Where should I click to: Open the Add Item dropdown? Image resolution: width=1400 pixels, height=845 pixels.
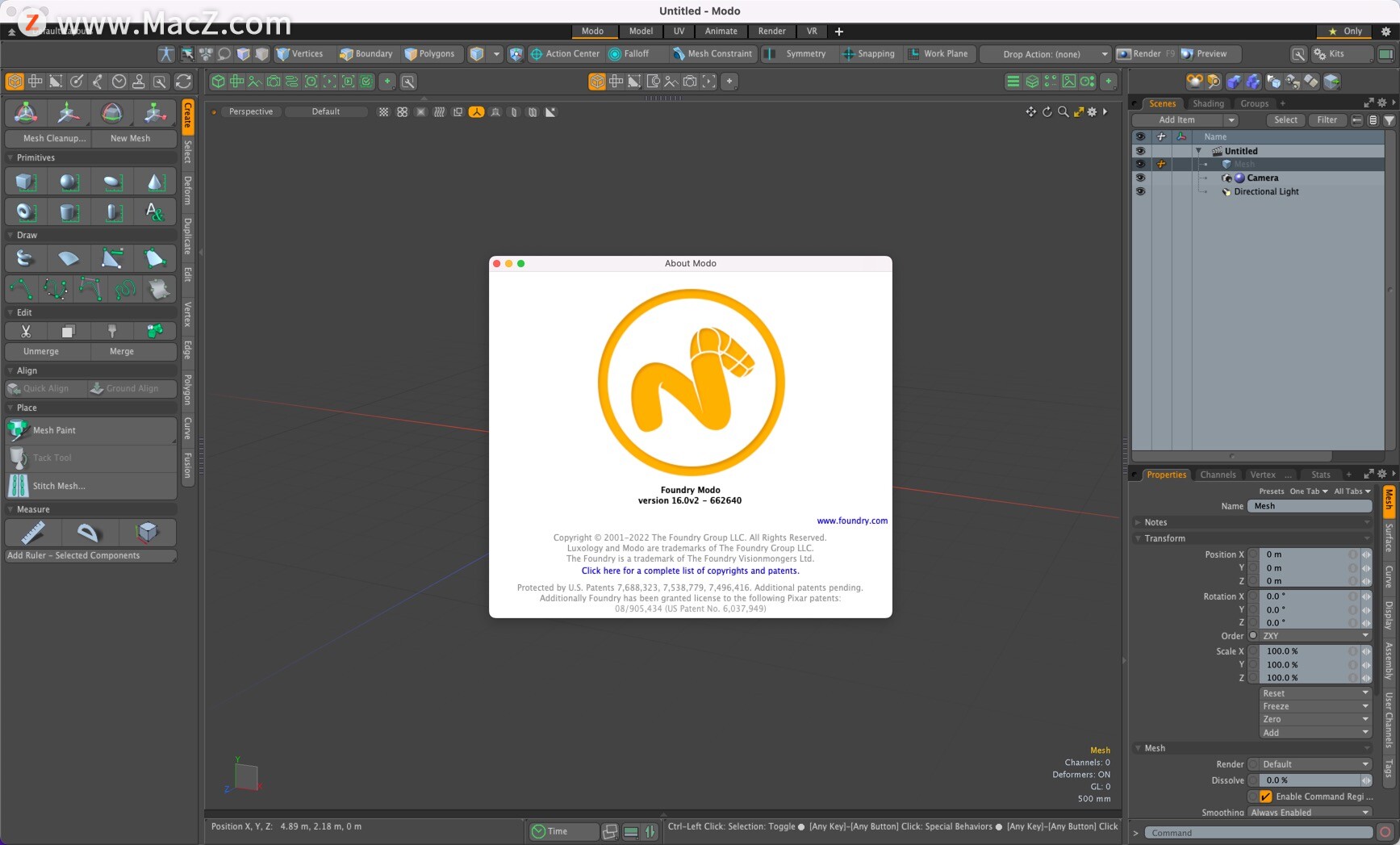pos(1185,120)
